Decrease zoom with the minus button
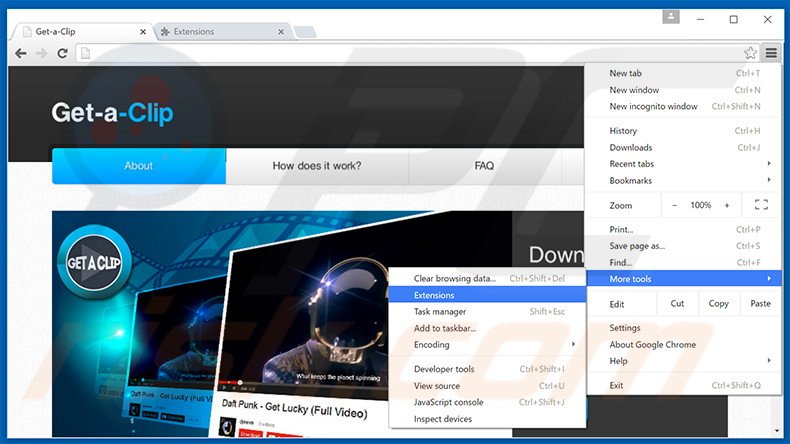The image size is (790, 444). click(x=674, y=205)
